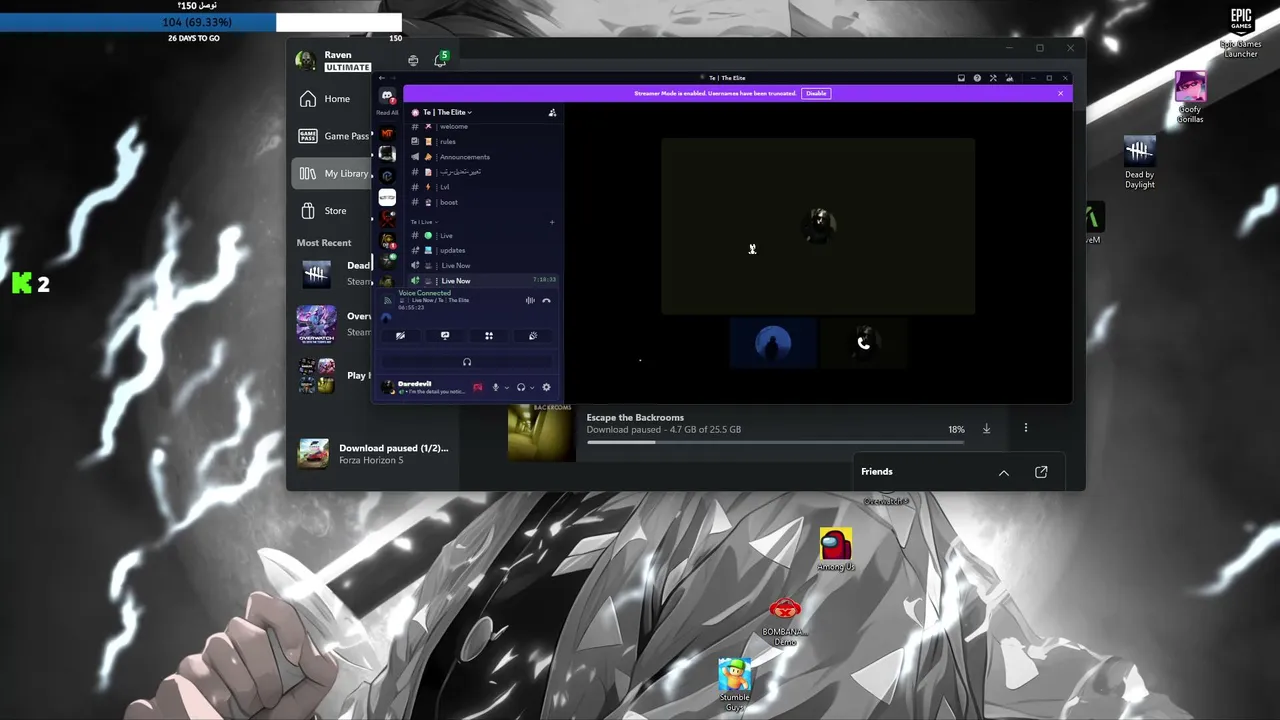This screenshot has height=720, width=1280.
Task: Open Dead by Daylight in Most Recent
Action: [x=334, y=273]
